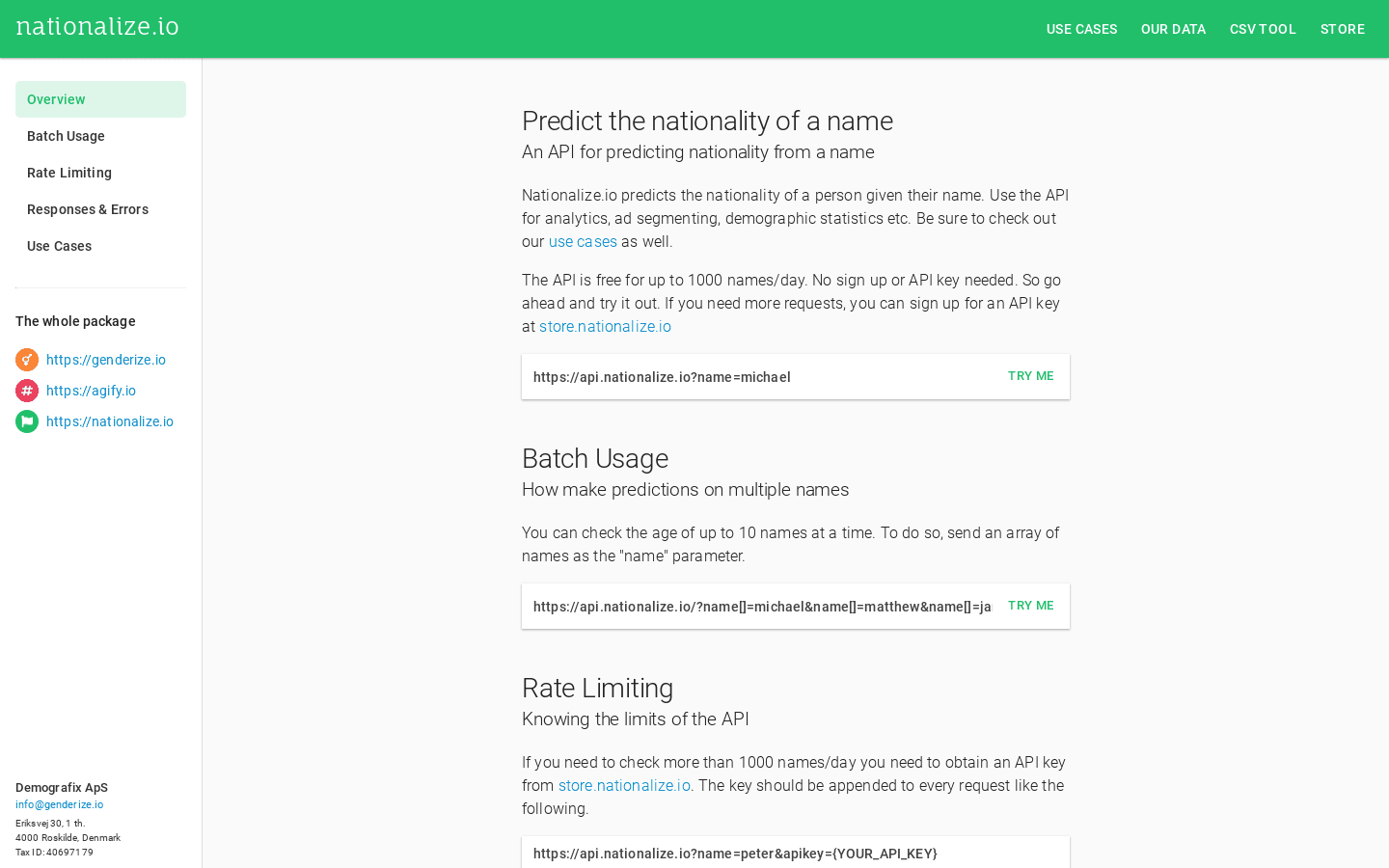Open the Store navigation item
This screenshot has width=1389, height=868.
(1342, 29)
